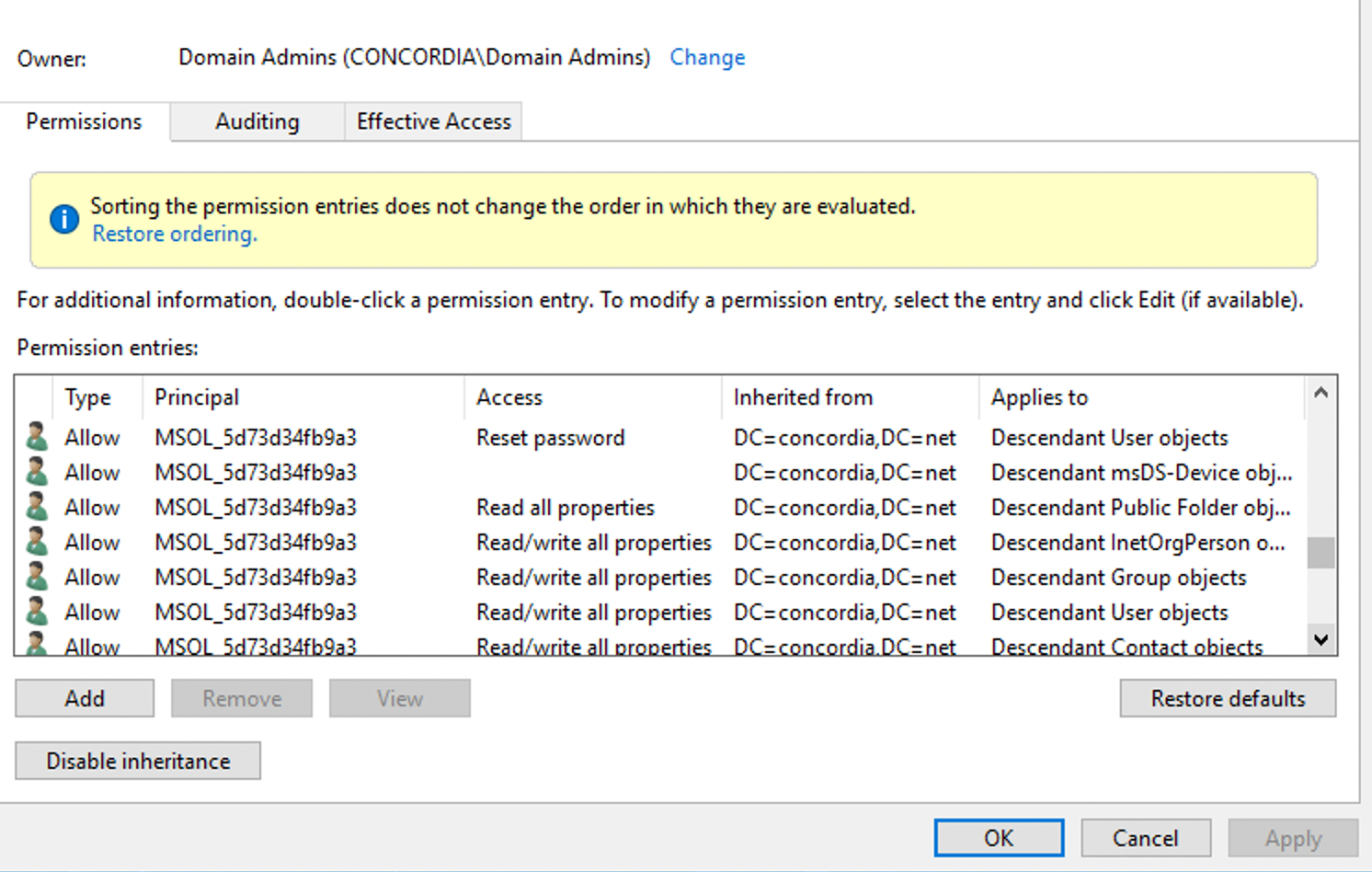
Task: Click the scroll-down arrow on the entries list
Action: [1321, 638]
